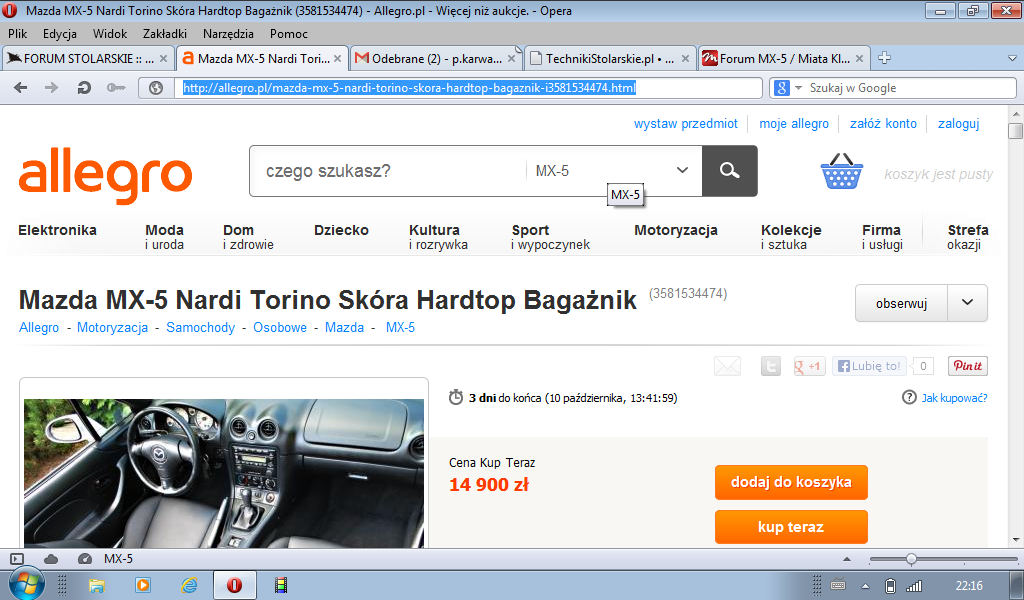1024x600 pixels.
Task: Click the Google +1 button
Action: click(809, 366)
